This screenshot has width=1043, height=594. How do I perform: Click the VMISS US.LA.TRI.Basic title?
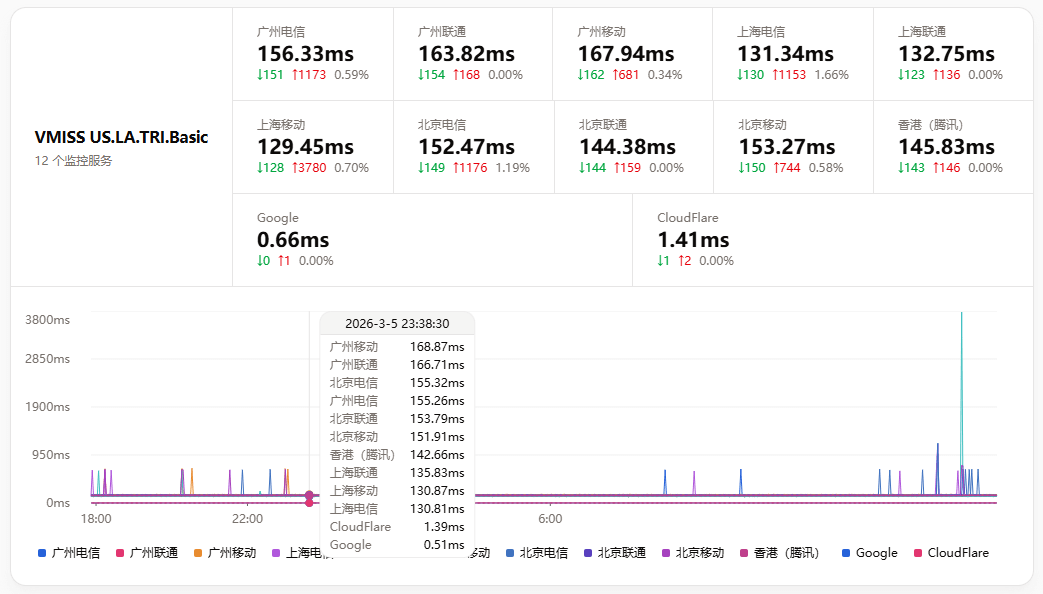(x=121, y=137)
